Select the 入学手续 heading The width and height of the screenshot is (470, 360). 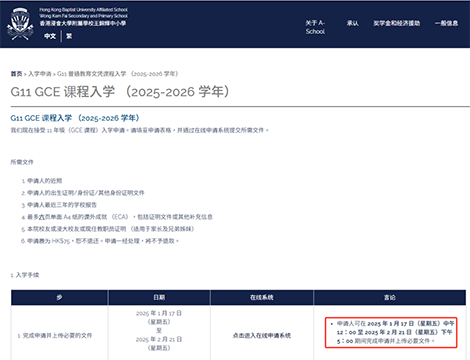coord(25,275)
